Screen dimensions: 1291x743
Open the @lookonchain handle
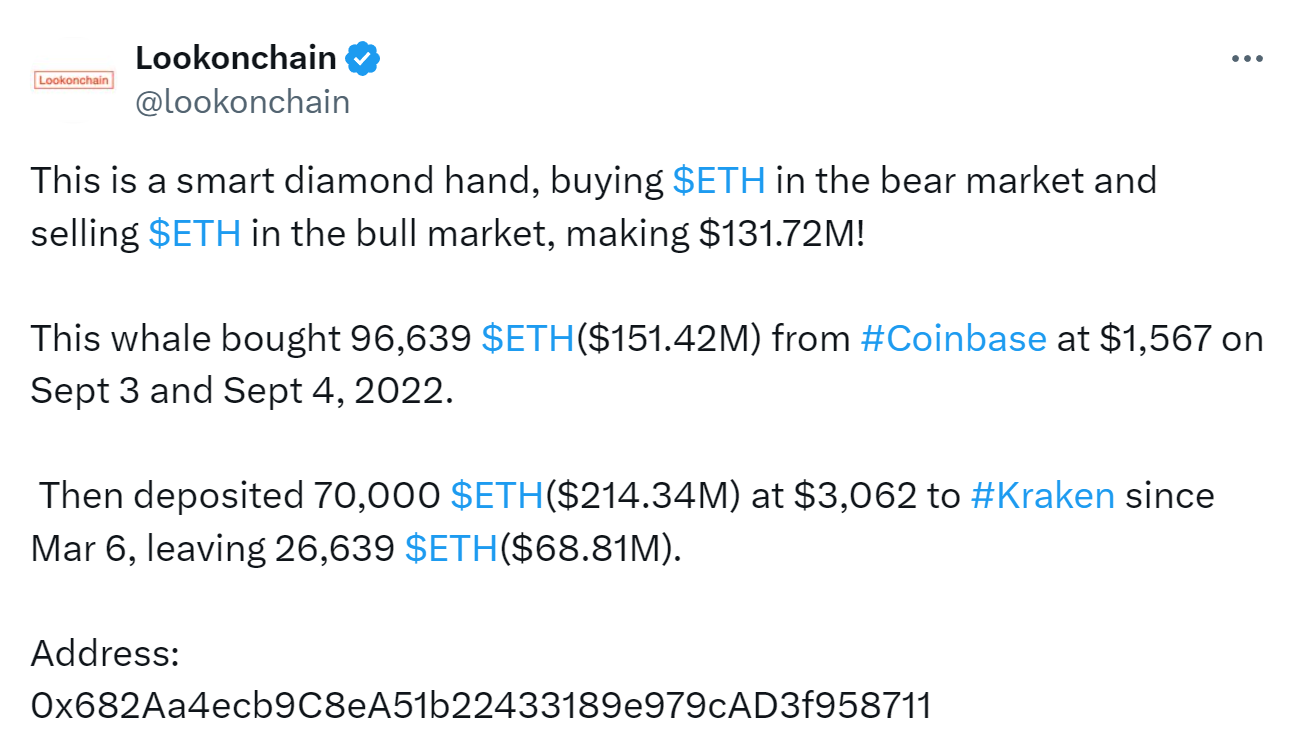coord(242,102)
